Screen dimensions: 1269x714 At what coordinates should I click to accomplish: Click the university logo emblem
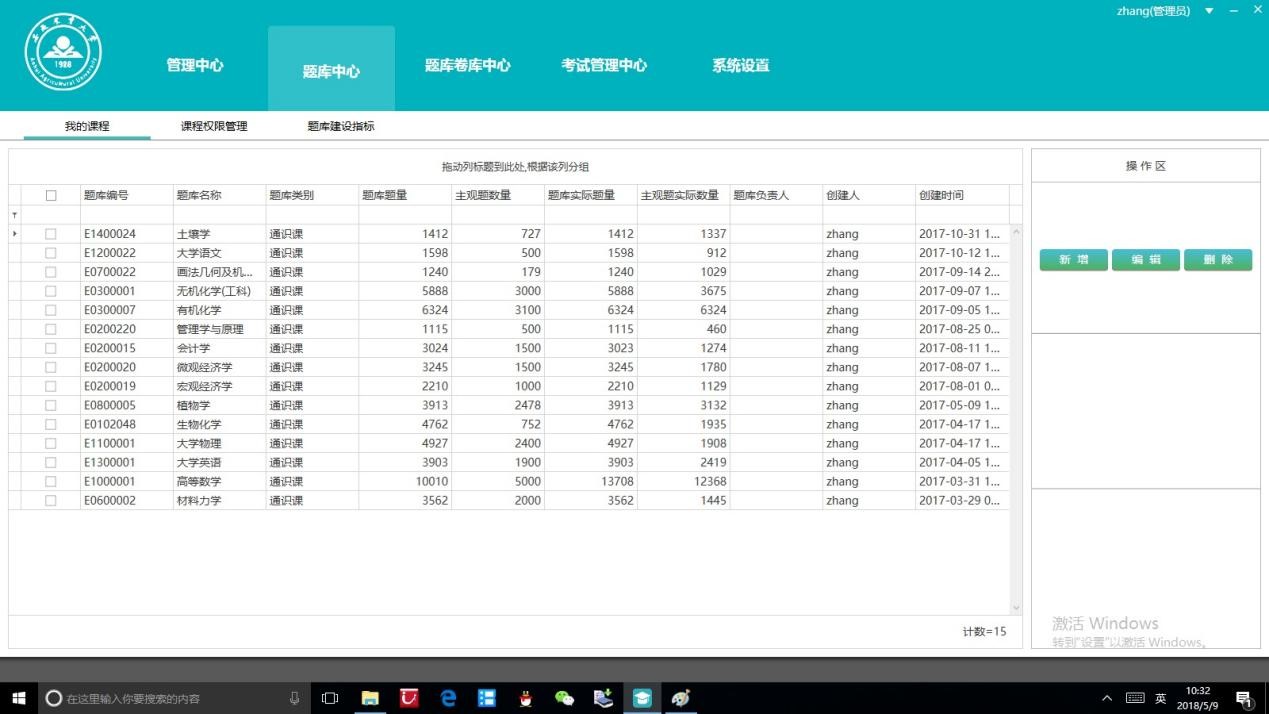(x=63, y=52)
